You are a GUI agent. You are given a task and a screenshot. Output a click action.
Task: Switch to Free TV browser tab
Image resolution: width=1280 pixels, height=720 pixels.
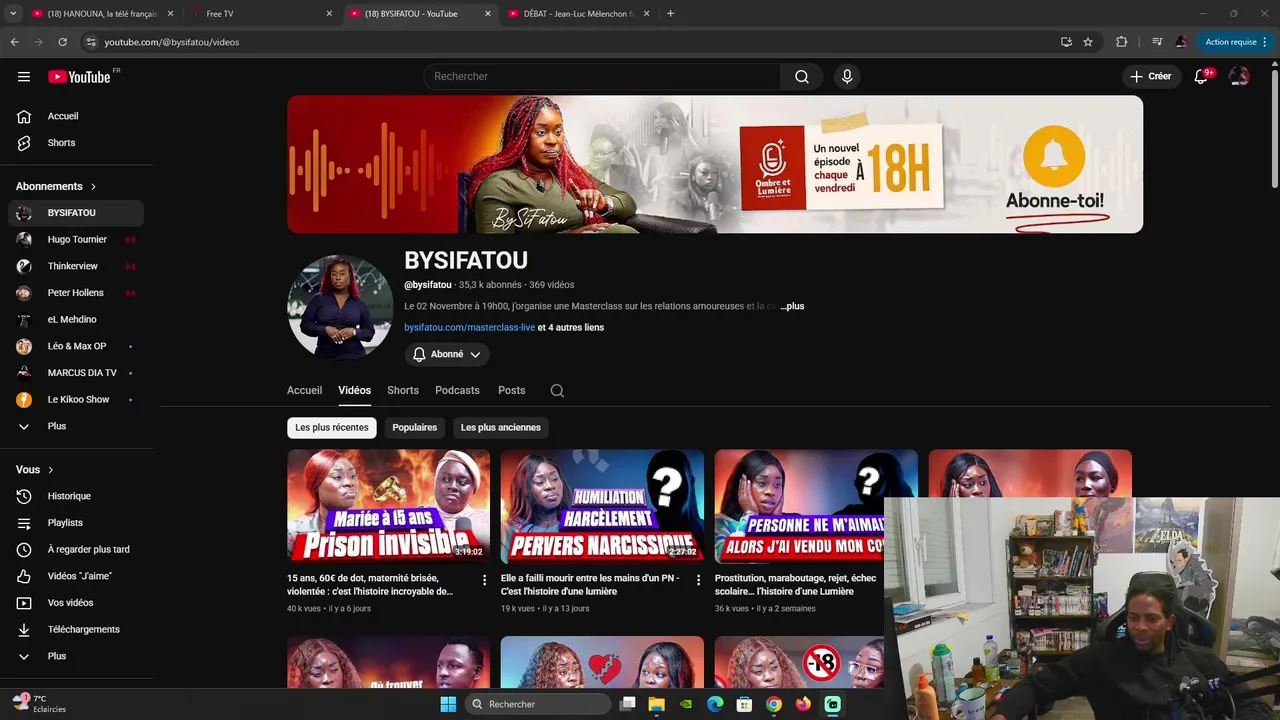[x=260, y=14]
